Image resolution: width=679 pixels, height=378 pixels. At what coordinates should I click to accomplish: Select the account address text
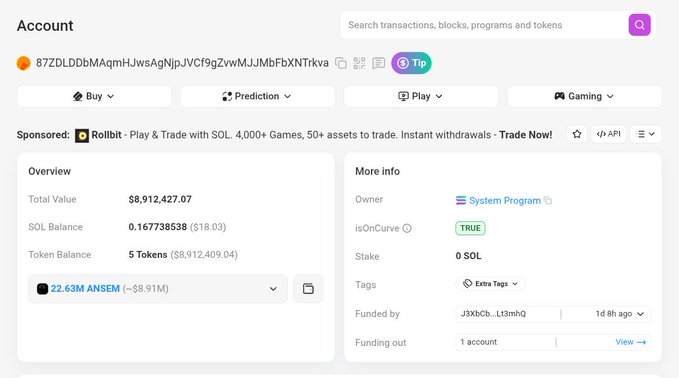tap(182, 63)
